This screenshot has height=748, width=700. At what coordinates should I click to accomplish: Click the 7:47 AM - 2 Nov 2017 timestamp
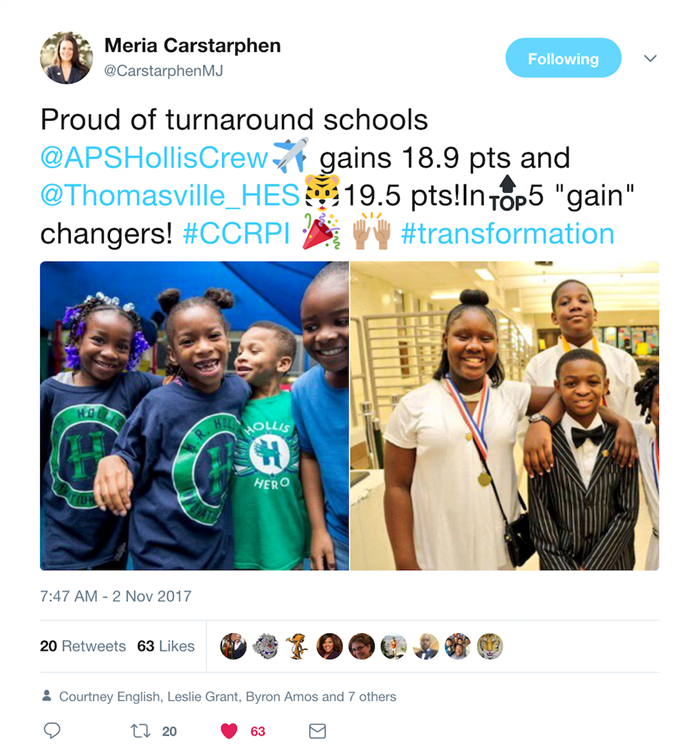116,596
